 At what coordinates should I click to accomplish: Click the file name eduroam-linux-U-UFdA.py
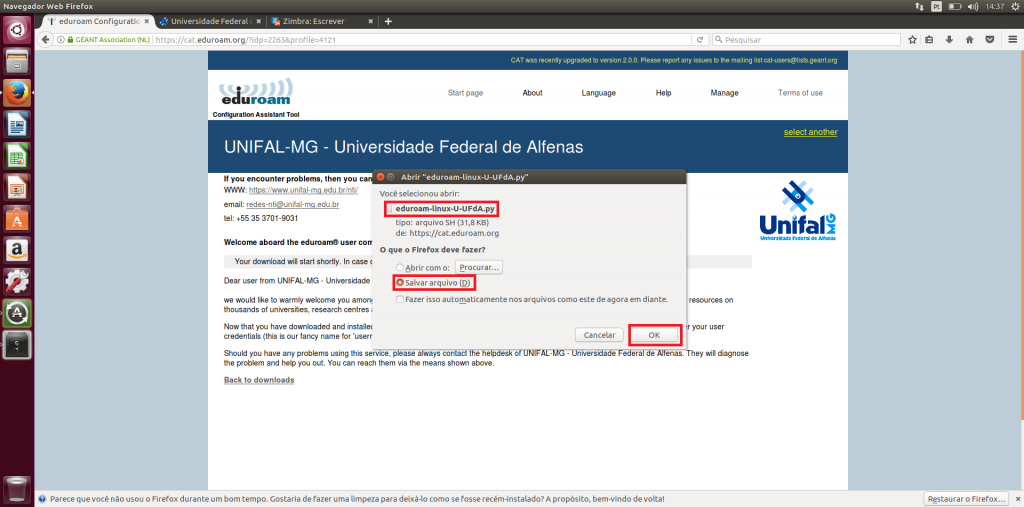click(x=445, y=209)
